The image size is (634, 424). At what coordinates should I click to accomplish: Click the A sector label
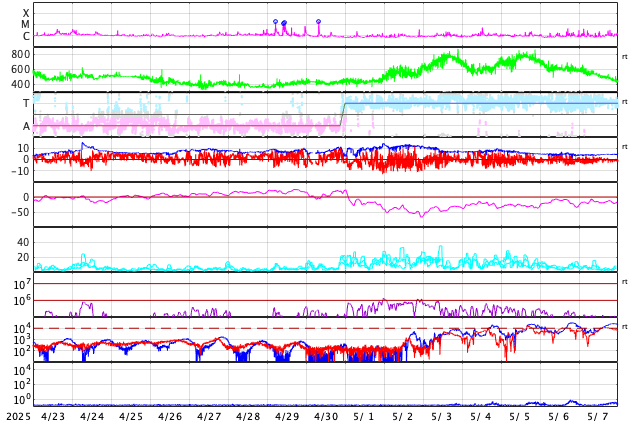point(26,127)
